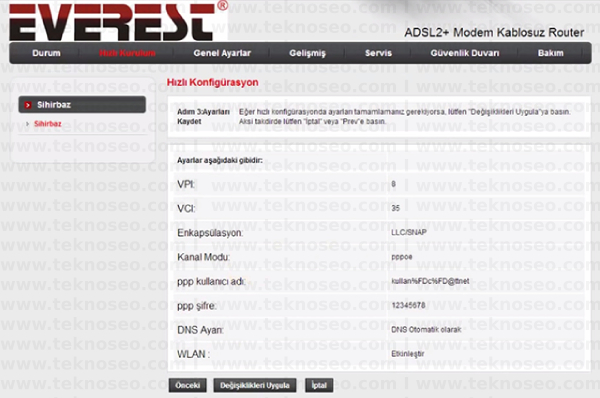Click the Enkapsülasyon LLC/SNAP value

pos(409,232)
